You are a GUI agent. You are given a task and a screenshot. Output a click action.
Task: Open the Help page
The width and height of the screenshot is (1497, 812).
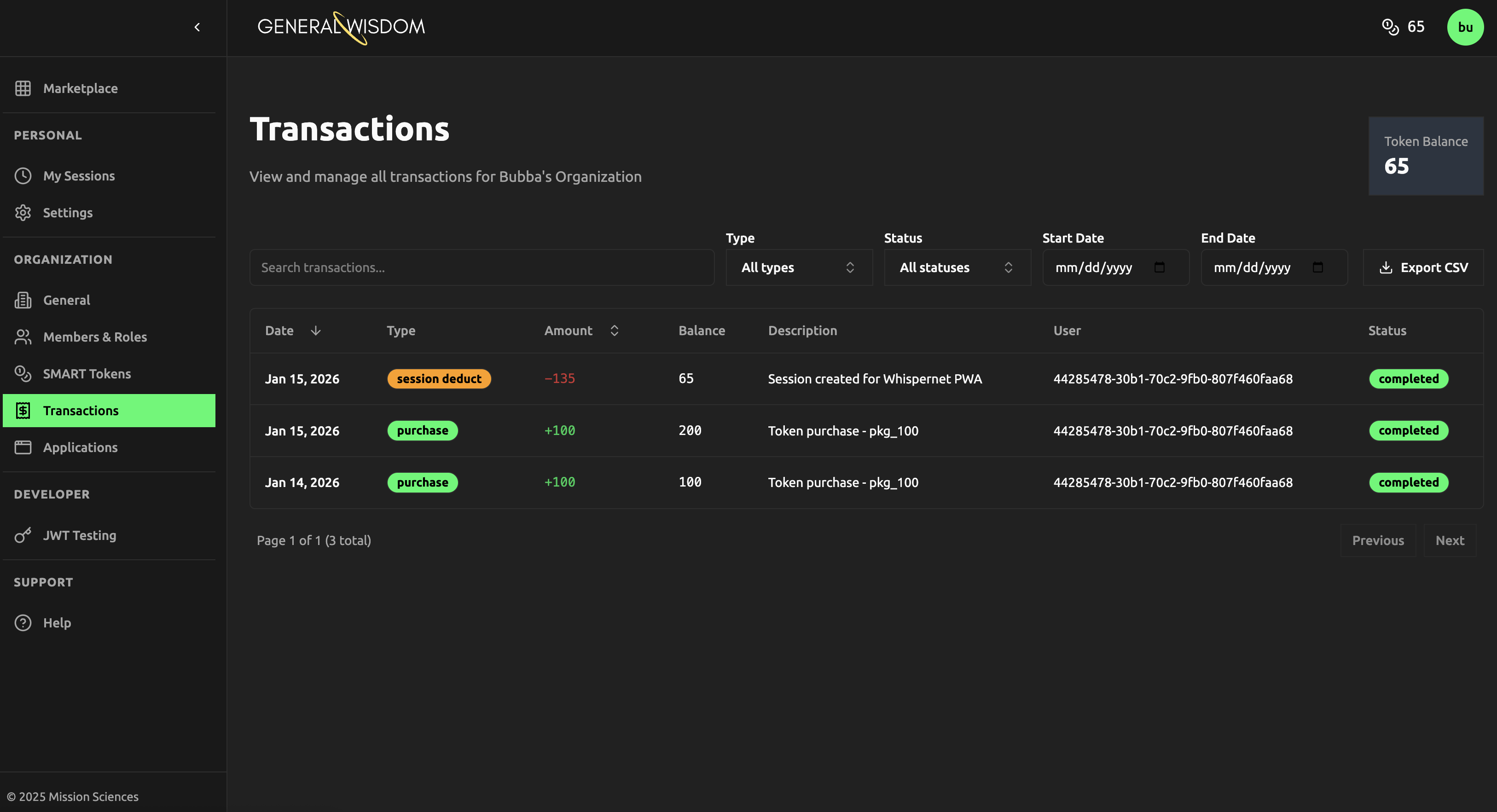click(109, 622)
